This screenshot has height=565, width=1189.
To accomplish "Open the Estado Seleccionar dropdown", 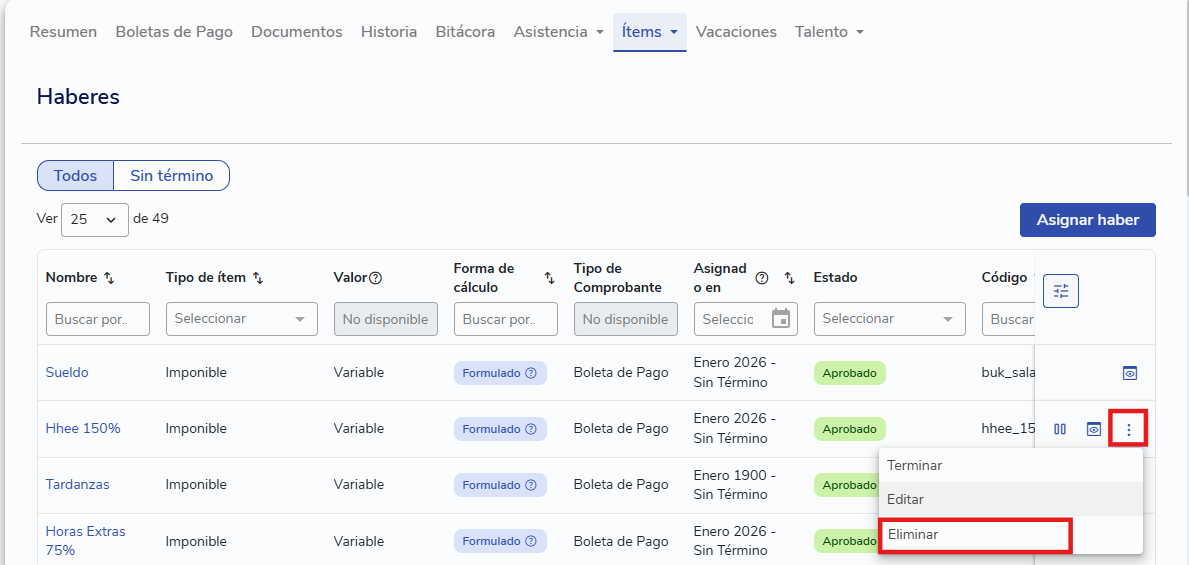I will [889, 319].
